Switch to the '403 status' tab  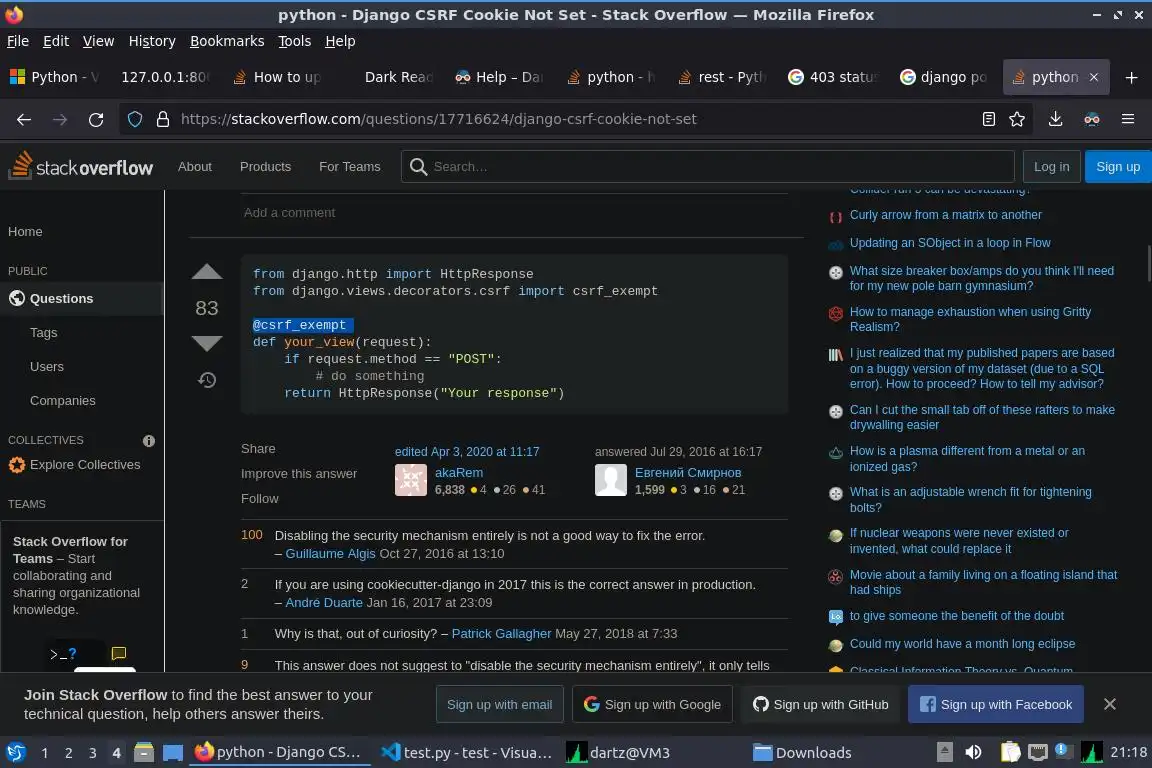[x=834, y=77]
